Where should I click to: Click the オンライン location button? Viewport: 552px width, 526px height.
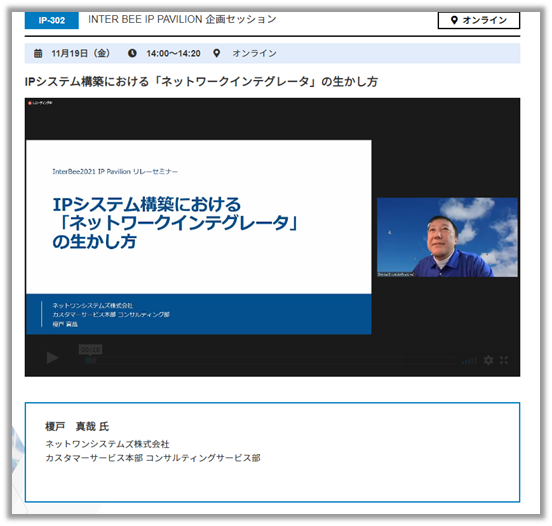tap(479, 20)
